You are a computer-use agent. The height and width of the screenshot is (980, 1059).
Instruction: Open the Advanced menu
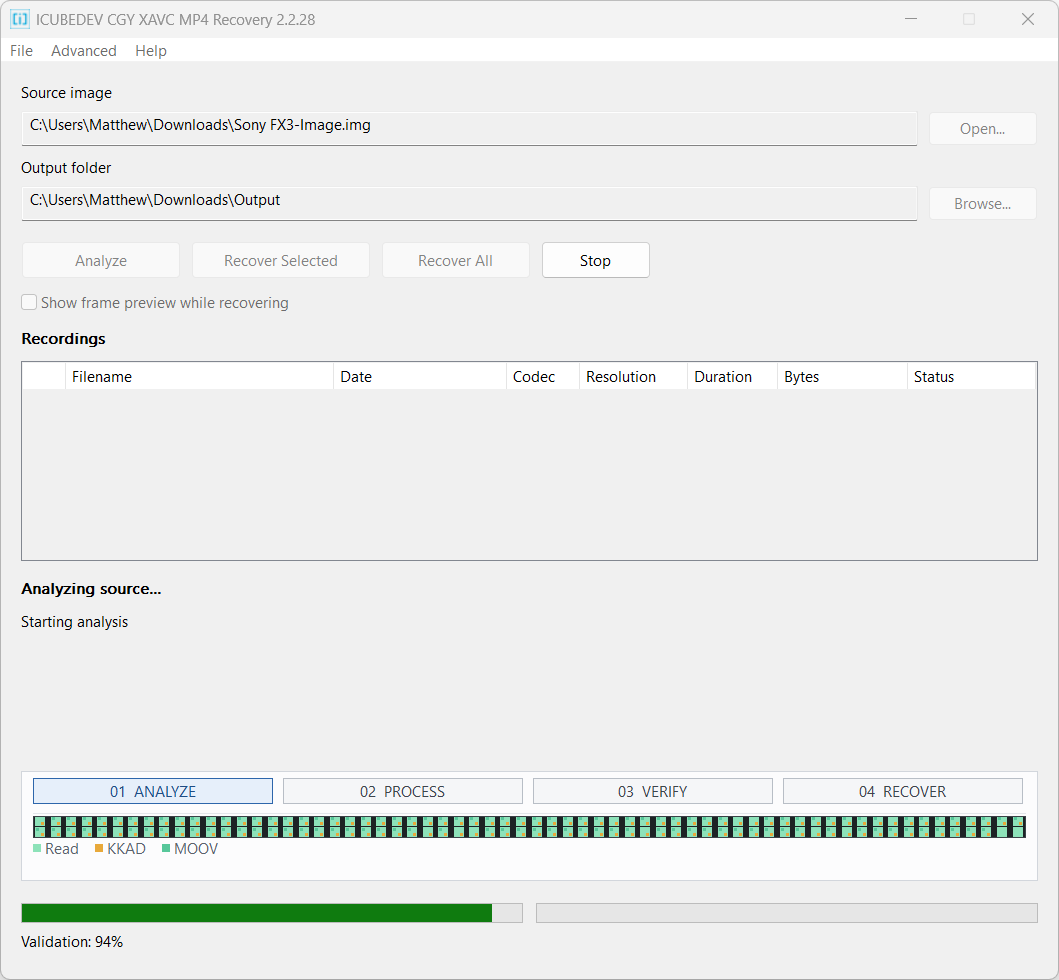coord(84,51)
